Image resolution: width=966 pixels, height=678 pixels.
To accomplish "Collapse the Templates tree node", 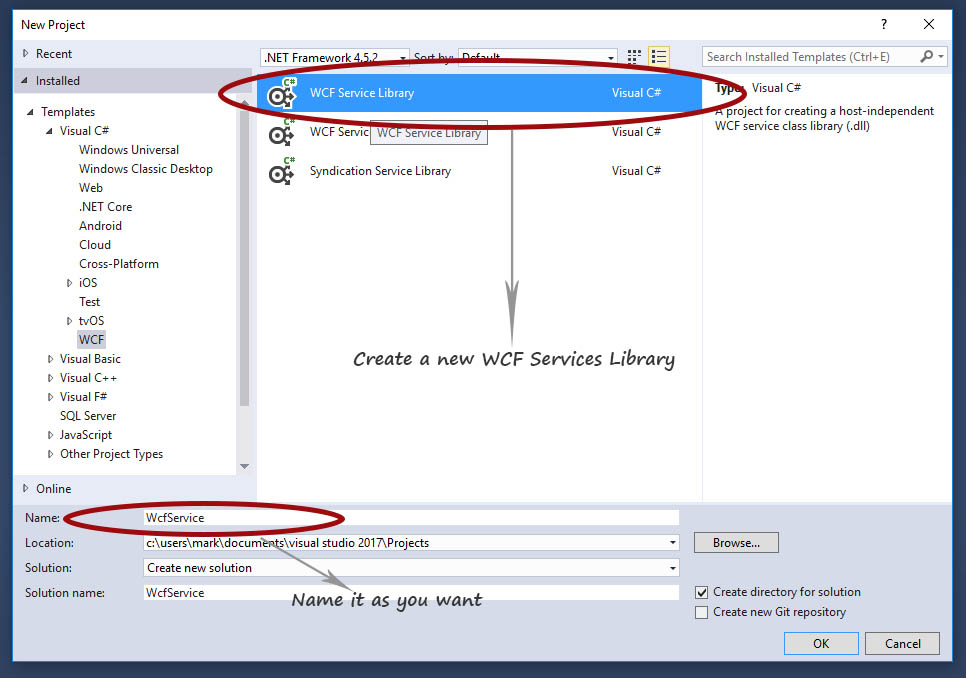I will tap(30, 112).
